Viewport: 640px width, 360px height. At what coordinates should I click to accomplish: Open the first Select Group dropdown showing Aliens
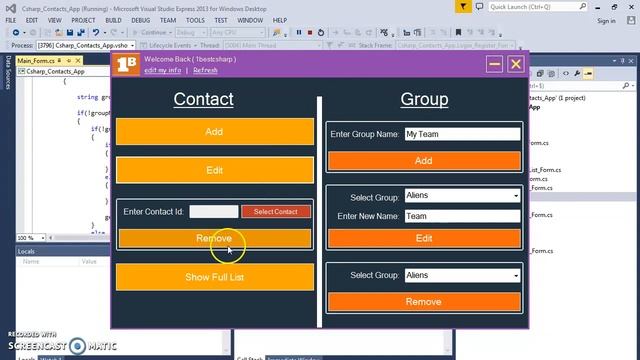coord(516,196)
